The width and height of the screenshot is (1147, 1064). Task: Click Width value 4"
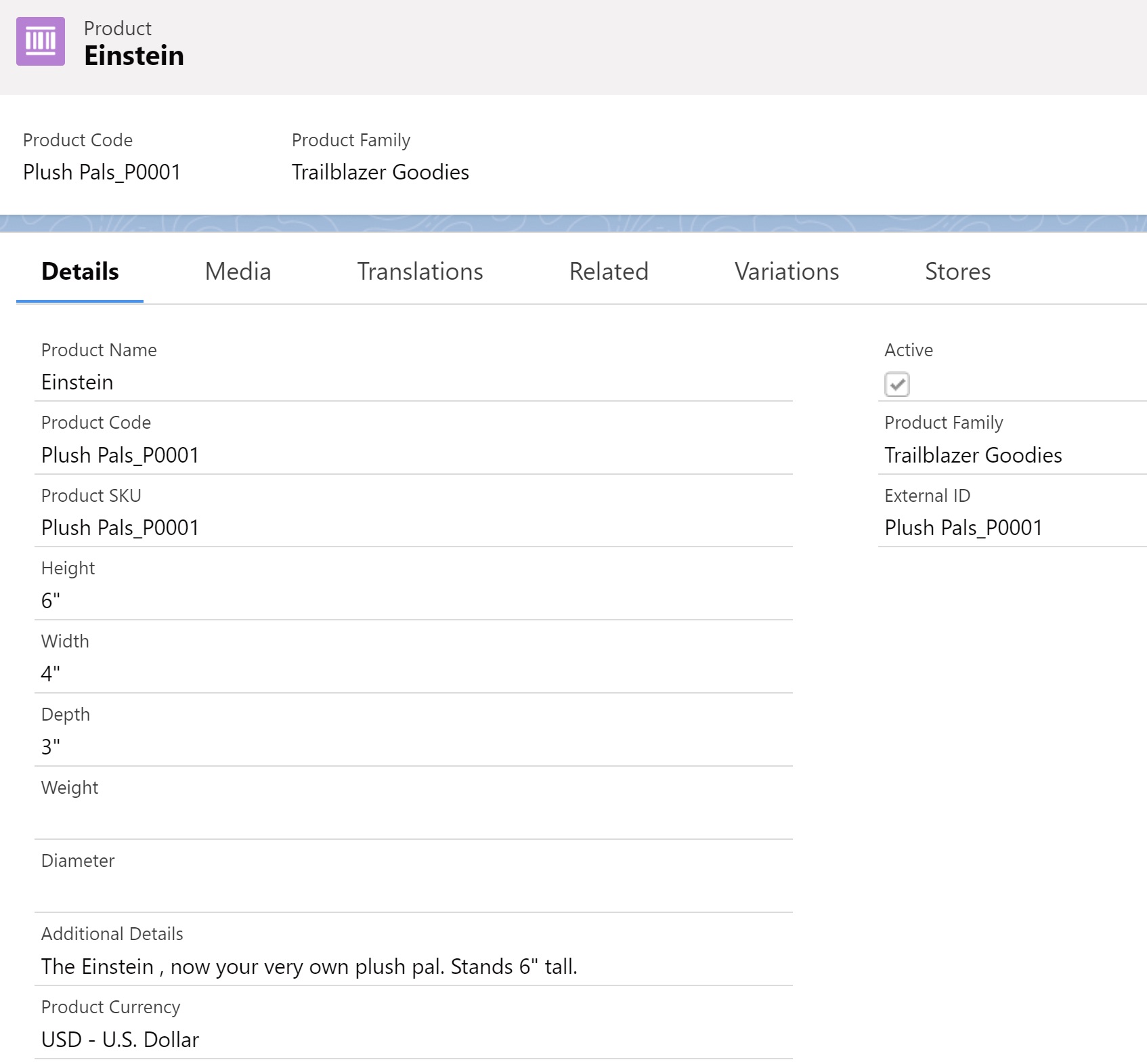pyautogui.click(x=51, y=674)
